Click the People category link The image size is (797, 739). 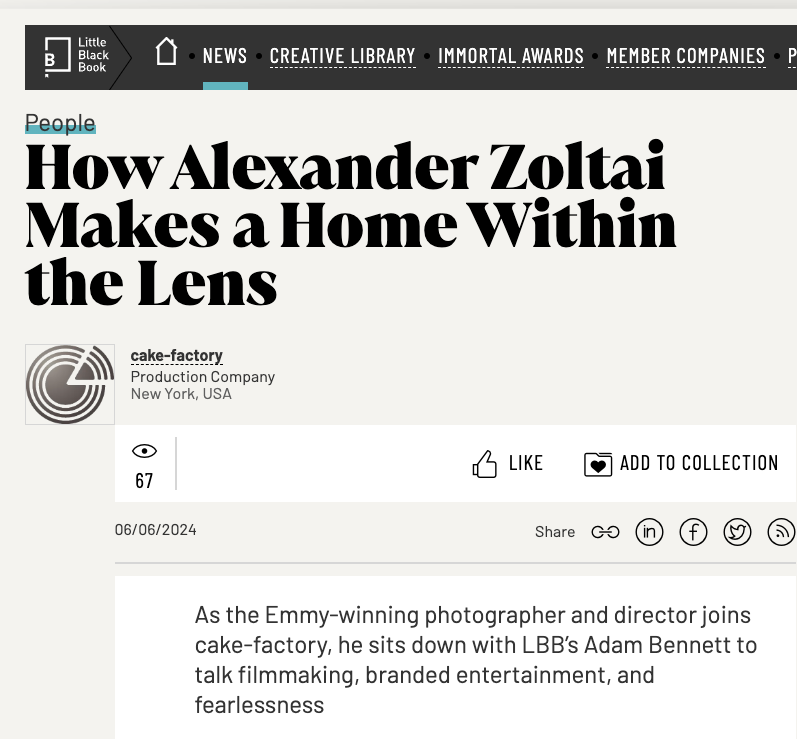pyautogui.click(x=60, y=123)
